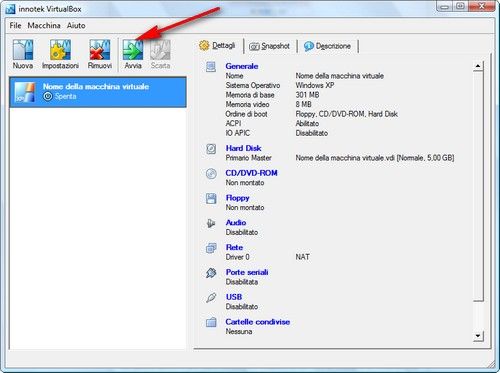The height and width of the screenshot is (373, 500).
Task: Click the 'Floppy, CD/DVD-ROM, Hard Disk' boot order
Action: coord(346,114)
